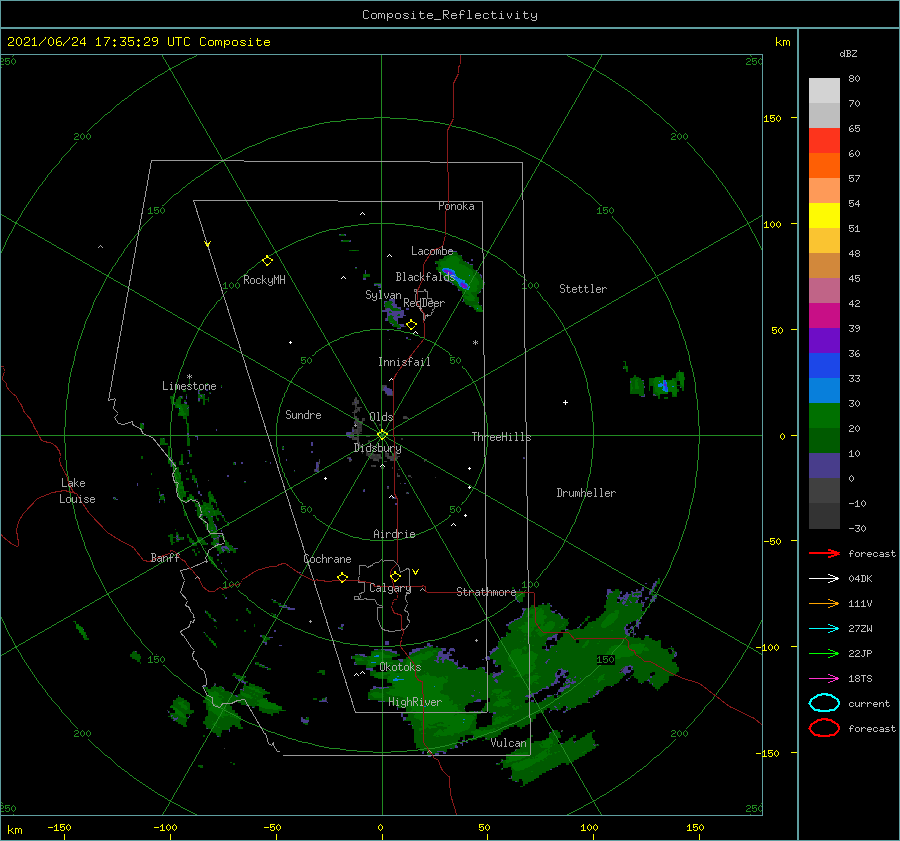Click the Lacombe city label
The width and height of the screenshot is (900, 841).
point(432,251)
